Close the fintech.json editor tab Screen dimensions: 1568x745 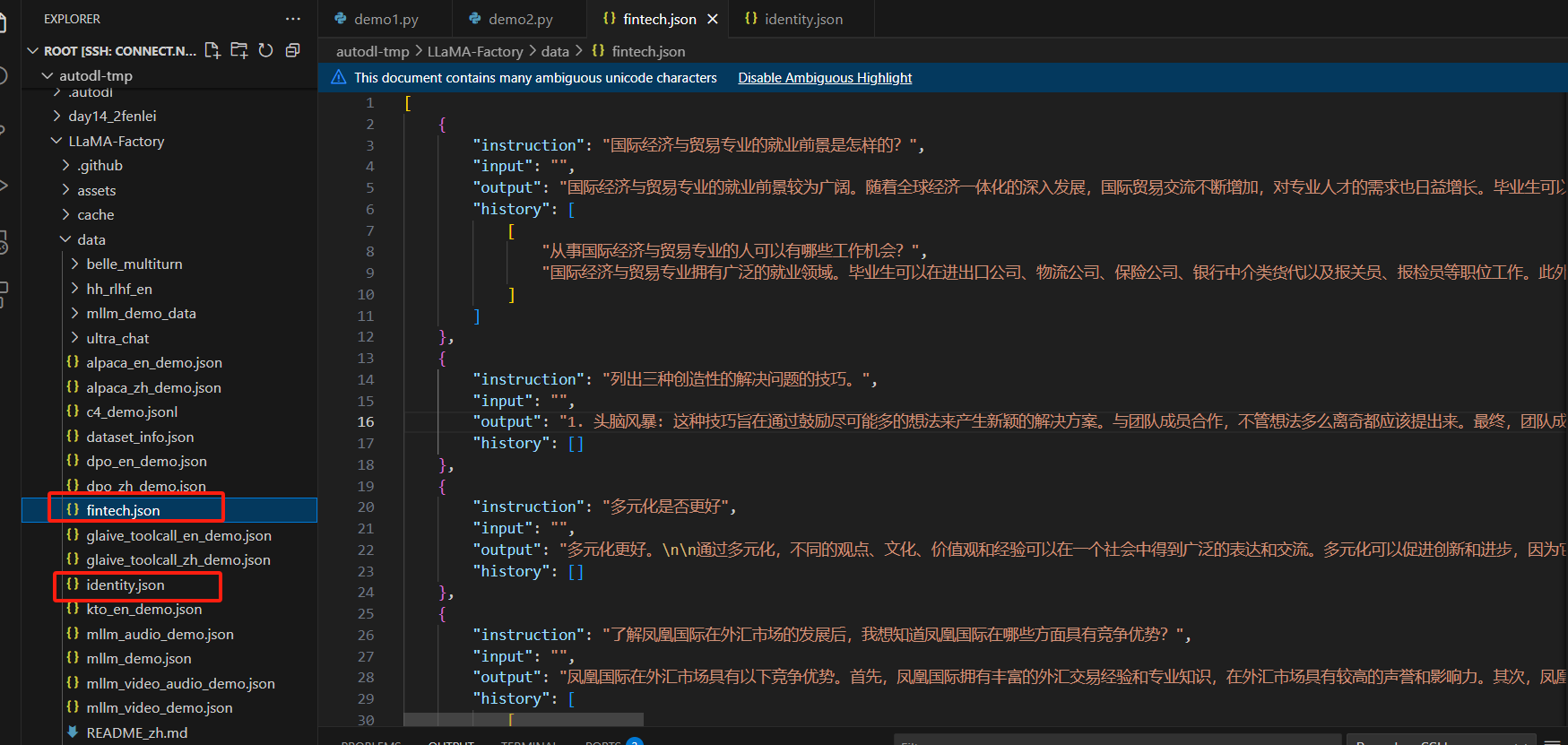713,19
